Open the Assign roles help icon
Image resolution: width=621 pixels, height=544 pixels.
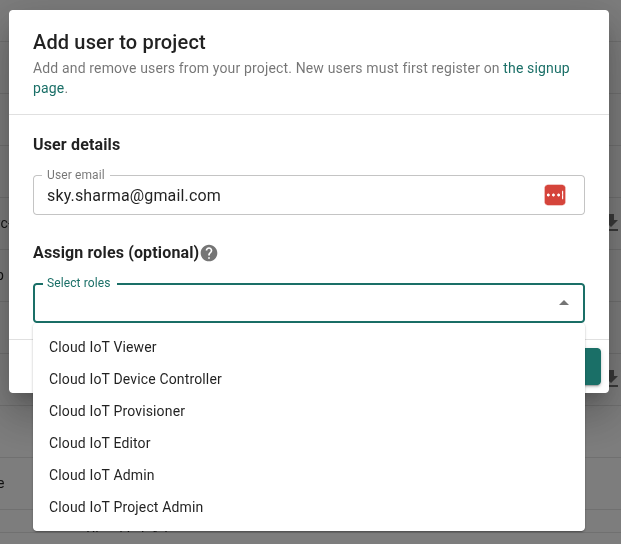(209, 253)
